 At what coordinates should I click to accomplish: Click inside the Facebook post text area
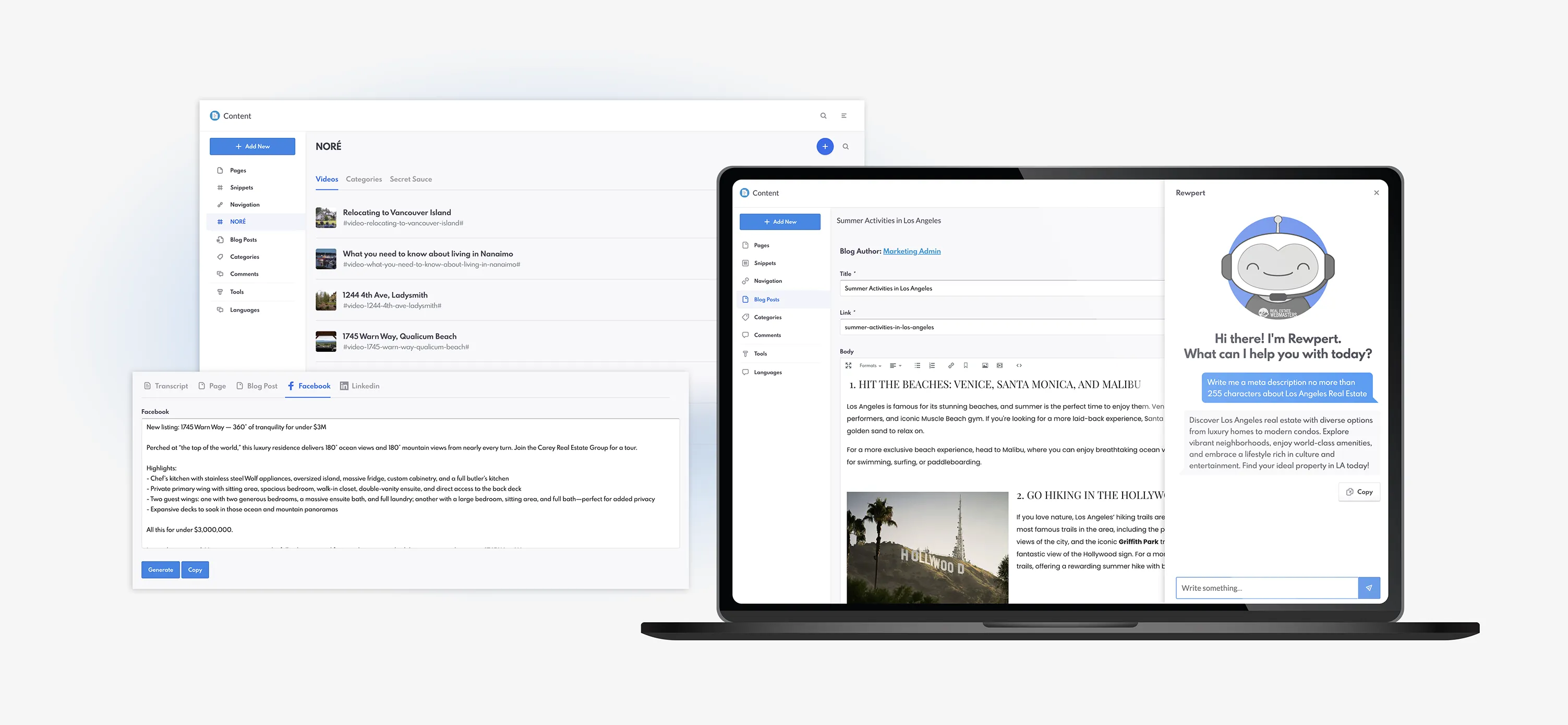click(411, 483)
